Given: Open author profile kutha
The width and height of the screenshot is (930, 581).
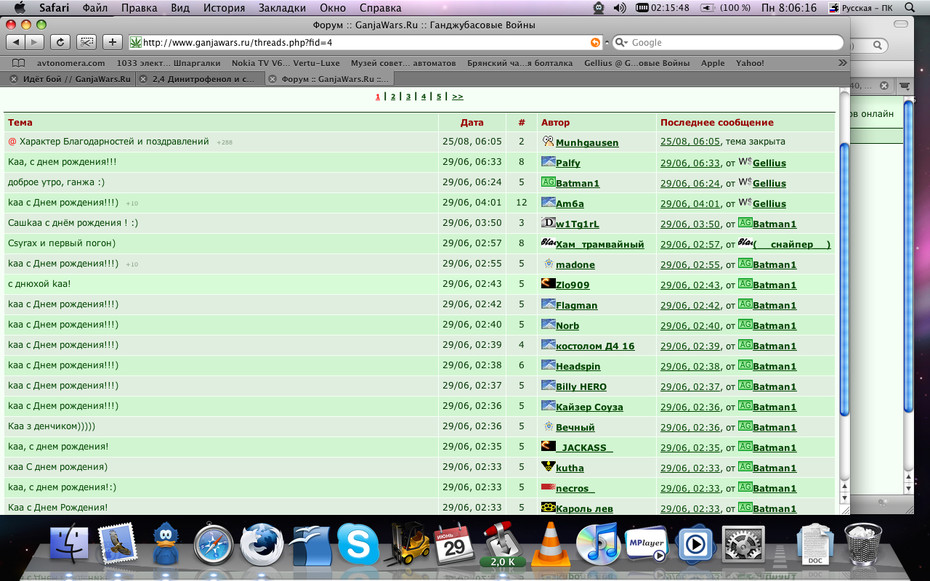Looking at the screenshot, I should 570,468.
